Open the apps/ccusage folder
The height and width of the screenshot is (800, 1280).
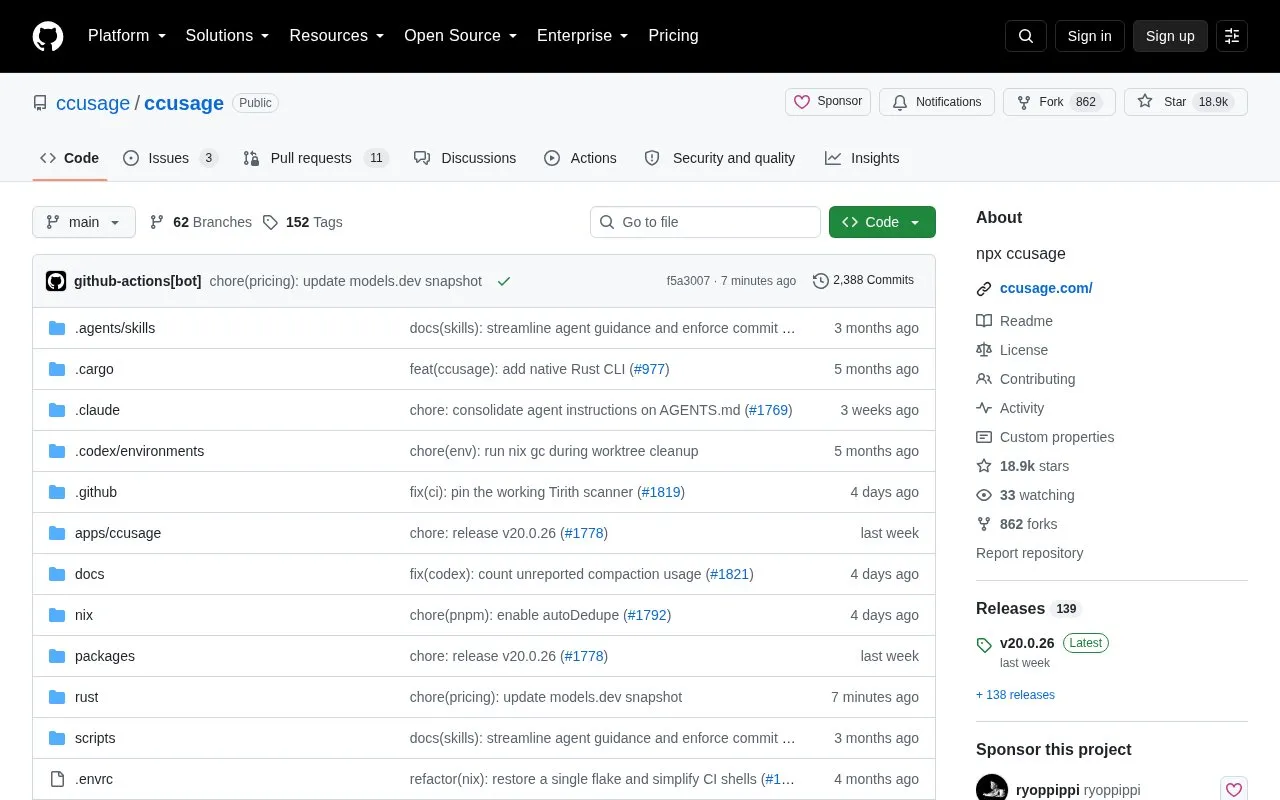(118, 533)
